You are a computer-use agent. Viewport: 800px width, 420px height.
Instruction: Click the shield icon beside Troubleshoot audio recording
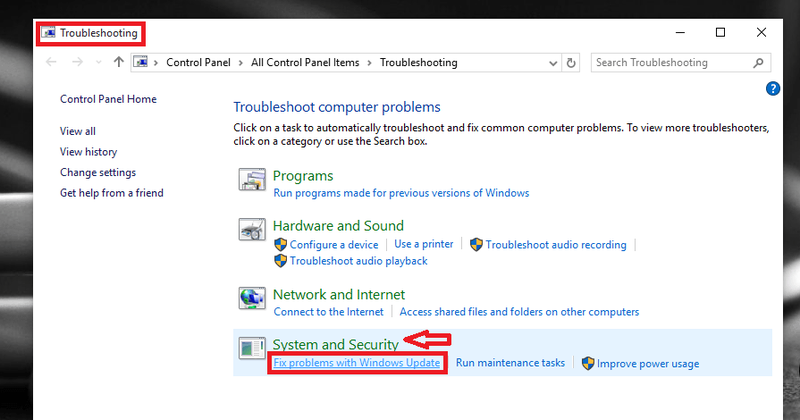pos(476,244)
